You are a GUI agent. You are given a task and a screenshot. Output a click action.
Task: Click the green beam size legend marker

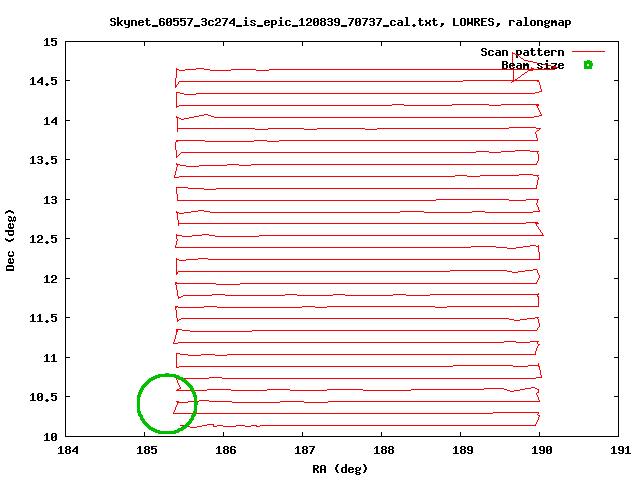click(588, 65)
